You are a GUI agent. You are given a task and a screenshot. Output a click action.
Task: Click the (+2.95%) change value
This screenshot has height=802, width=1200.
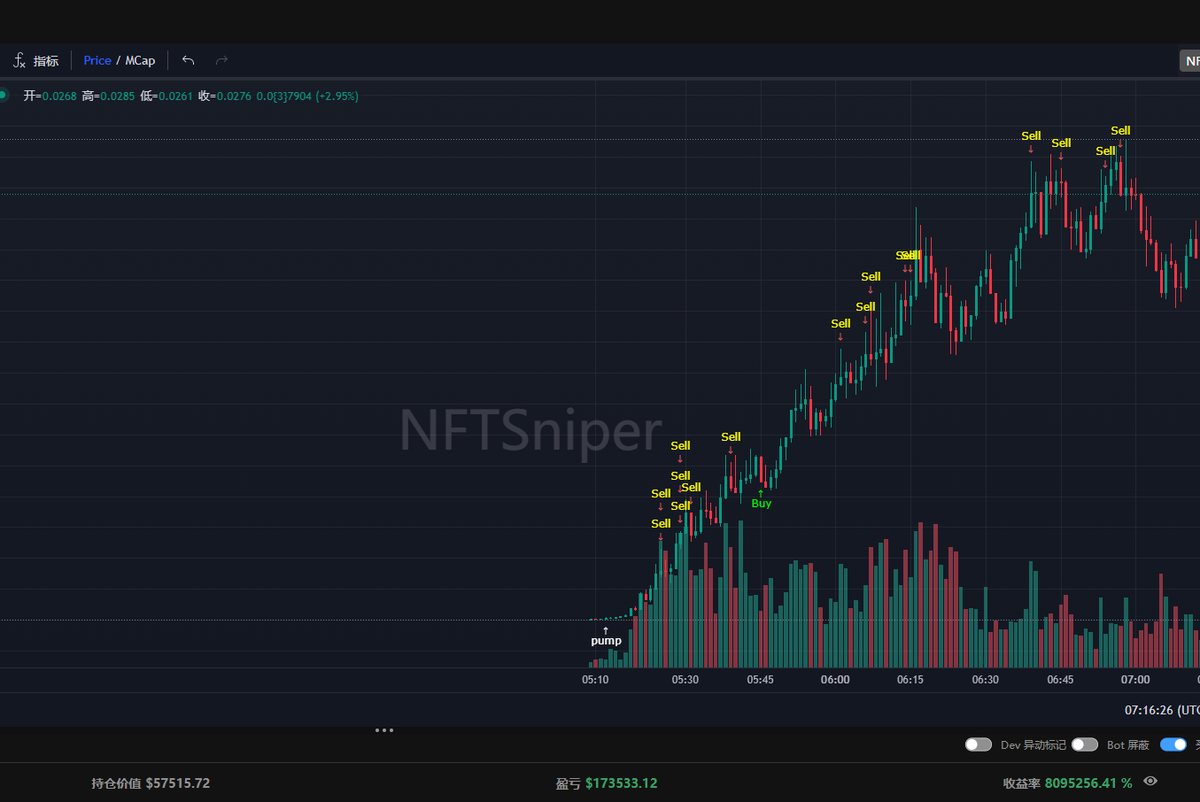(x=337, y=96)
